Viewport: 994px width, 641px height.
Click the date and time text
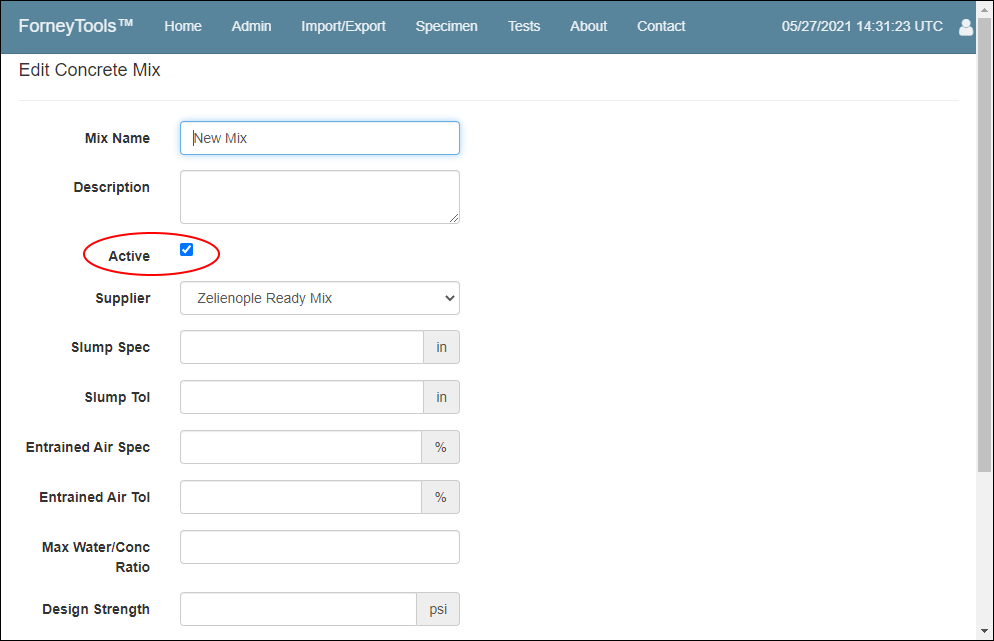[862, 26]
